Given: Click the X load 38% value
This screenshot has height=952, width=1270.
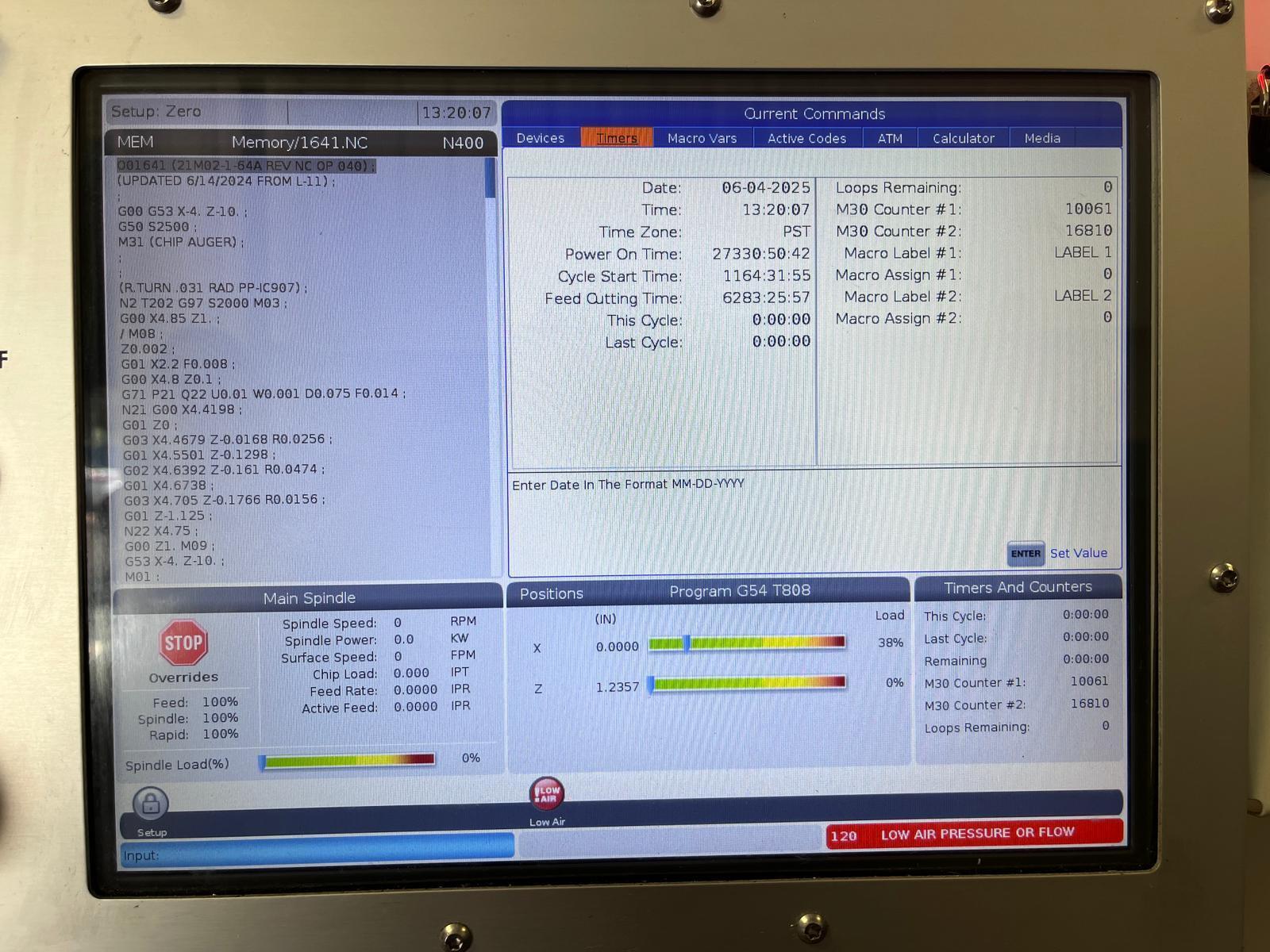Looking at the screenshot, I should (x=891, y=643).
